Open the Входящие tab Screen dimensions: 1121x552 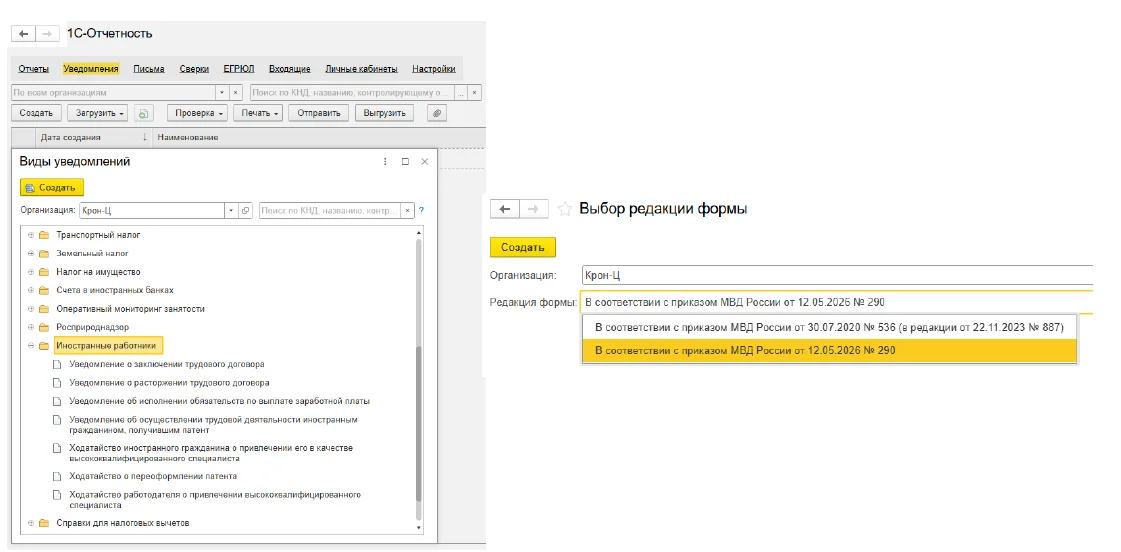pyautogui.click(x=290, y=69)
